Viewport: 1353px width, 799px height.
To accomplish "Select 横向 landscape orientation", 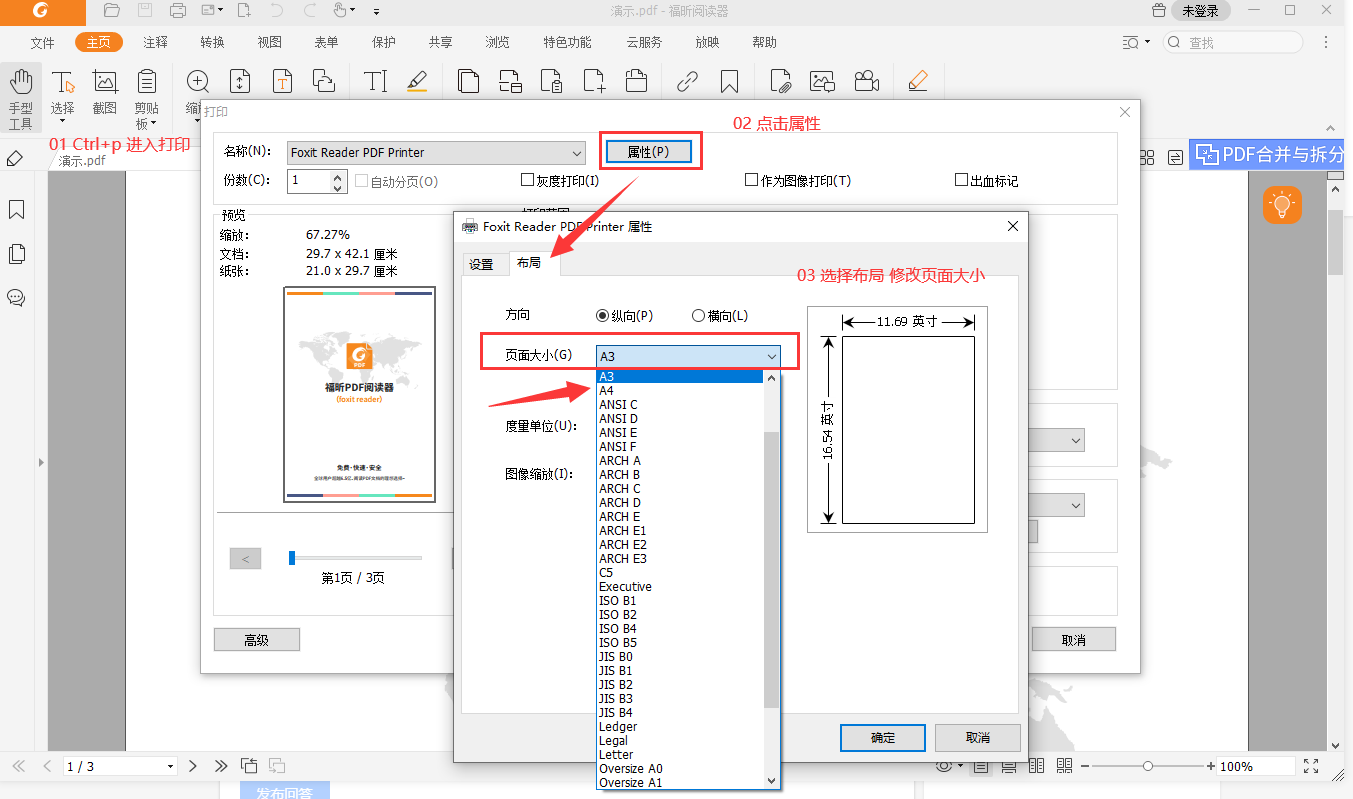I will pyautogui.click(x=698, y=316).
